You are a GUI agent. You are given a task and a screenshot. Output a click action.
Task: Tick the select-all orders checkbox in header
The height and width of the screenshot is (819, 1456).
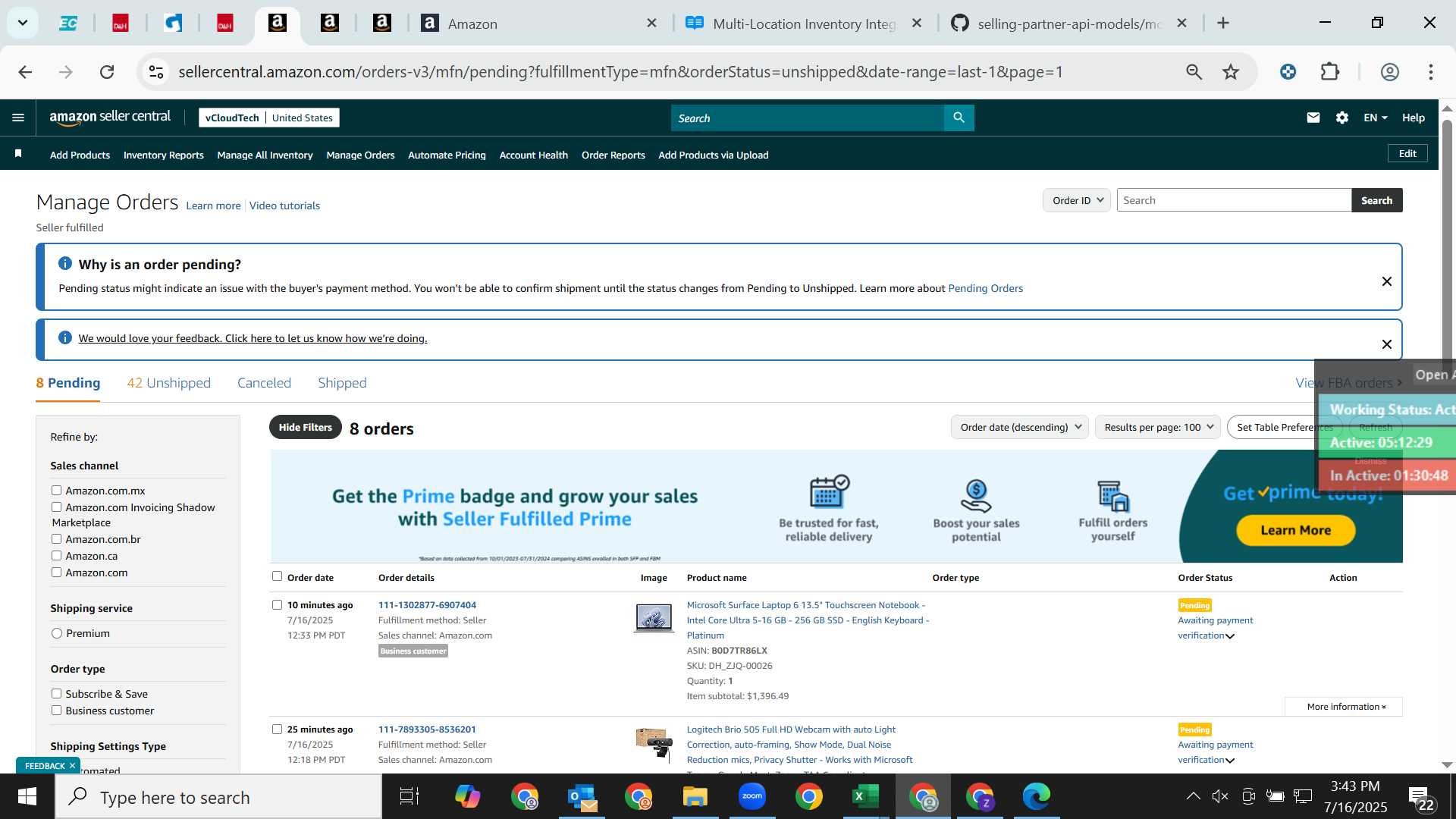pyautogui.click(x=277, y=576)
